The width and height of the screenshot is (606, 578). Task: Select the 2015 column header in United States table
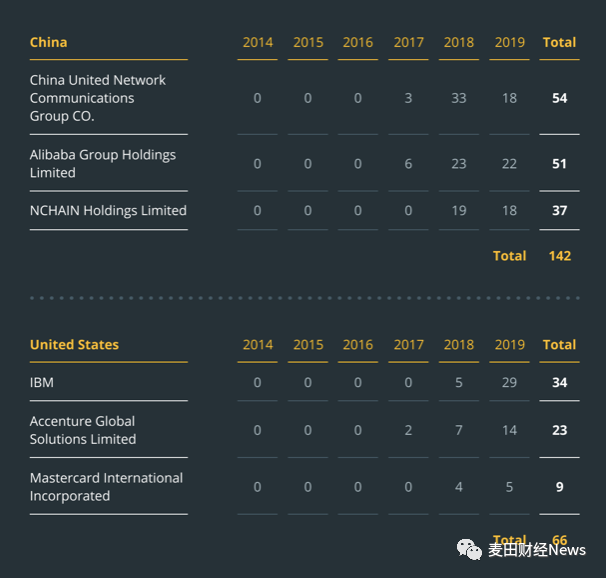[308, 344]
